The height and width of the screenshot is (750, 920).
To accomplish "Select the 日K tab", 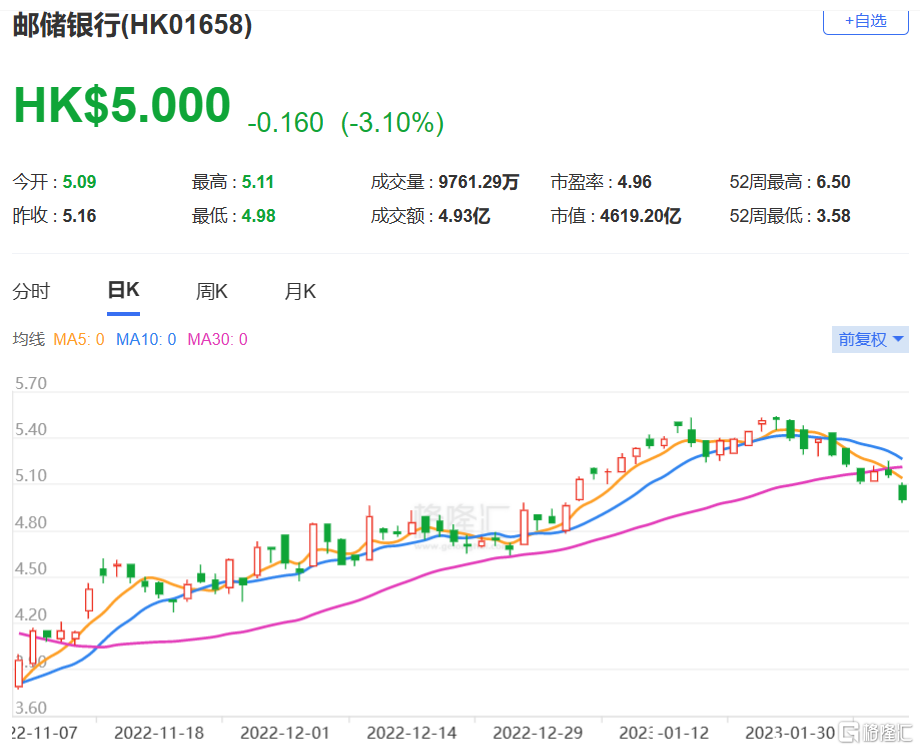I will click(123, 290).
